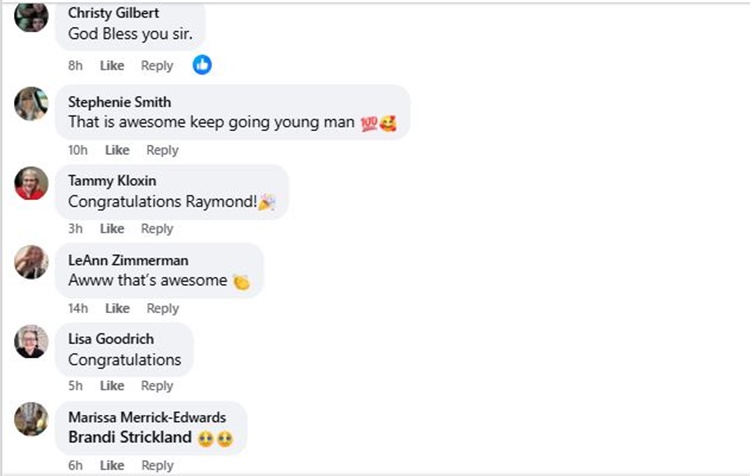Click the 10h timestamp on Stephenie's comment
750x476 pixels.
(x=78, y=150)
